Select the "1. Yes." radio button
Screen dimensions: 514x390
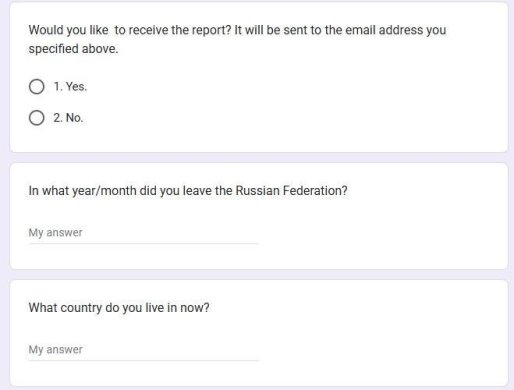(36, 87)
